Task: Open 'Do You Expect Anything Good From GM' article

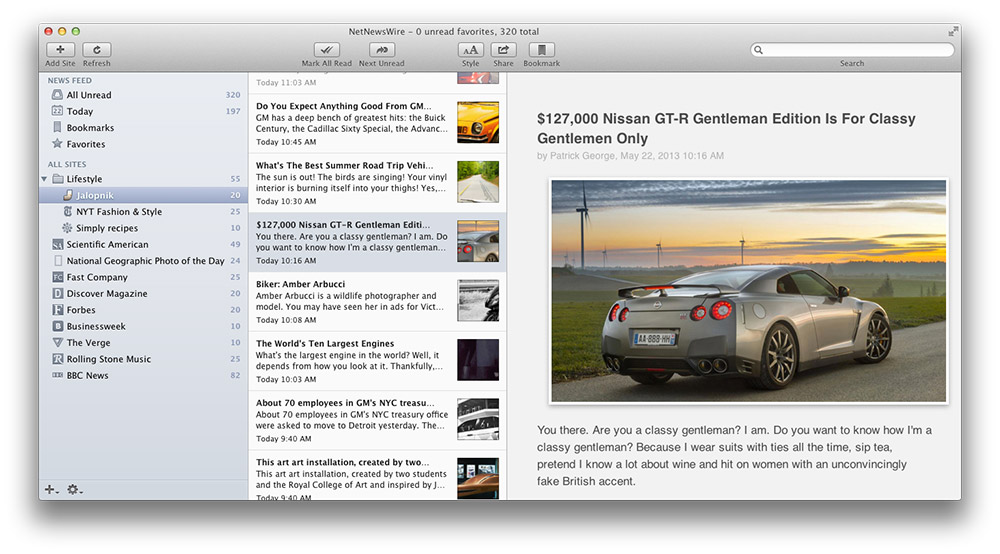Action: tap(378, 124)
